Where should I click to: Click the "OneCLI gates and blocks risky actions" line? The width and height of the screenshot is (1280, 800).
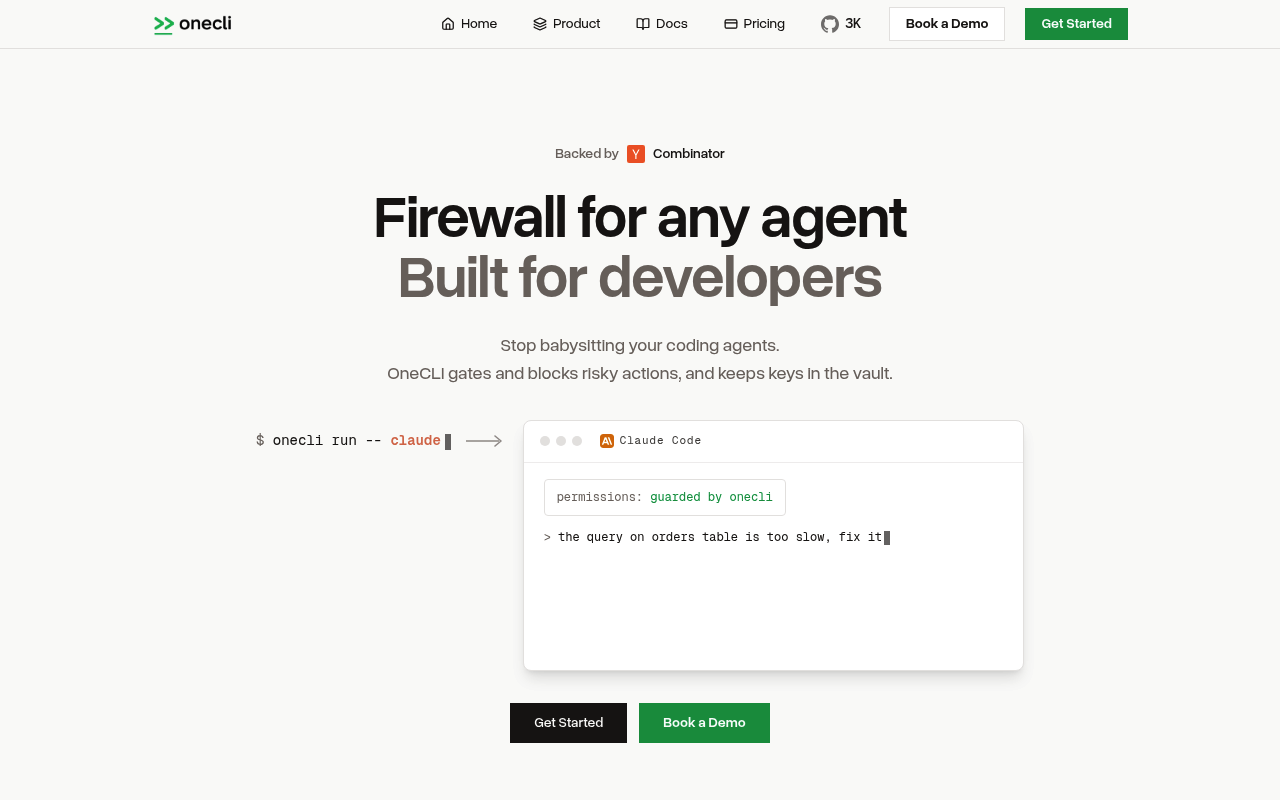point(640,374)
